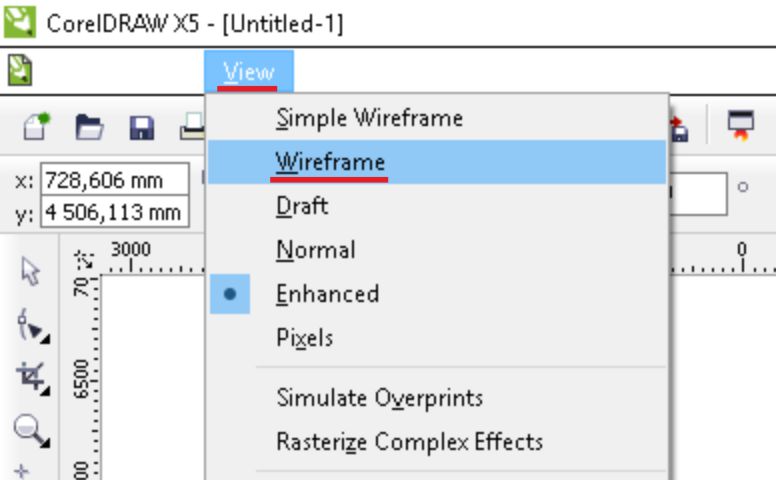Select the Zoom magnifier tool

(32, 430)
